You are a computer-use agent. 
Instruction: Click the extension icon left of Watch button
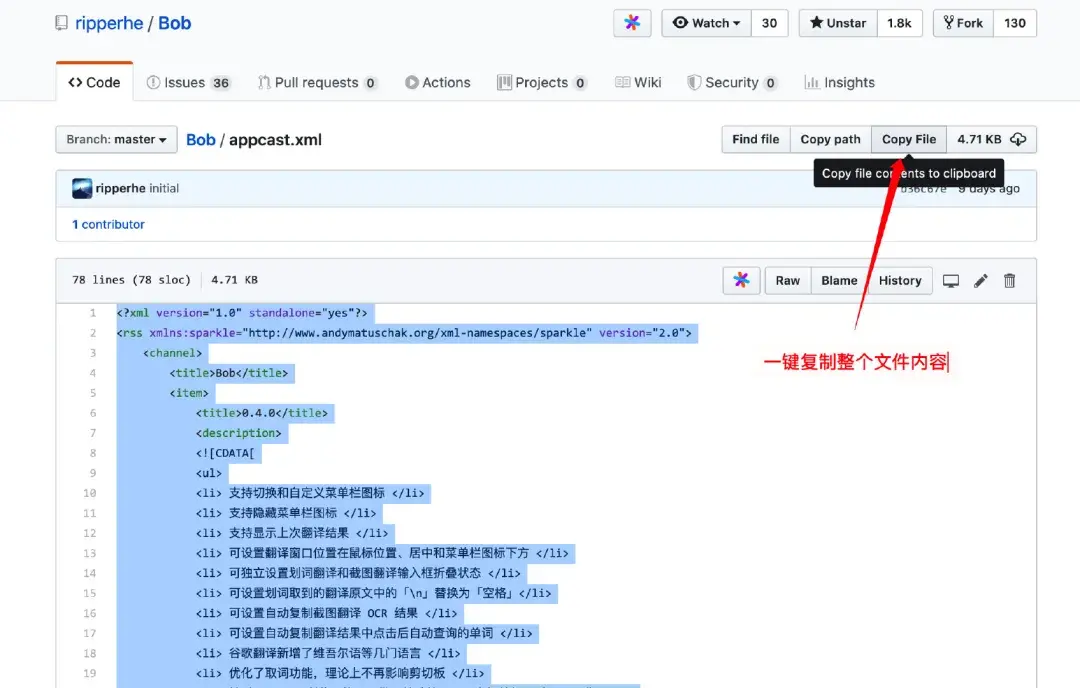coord(632,22)
